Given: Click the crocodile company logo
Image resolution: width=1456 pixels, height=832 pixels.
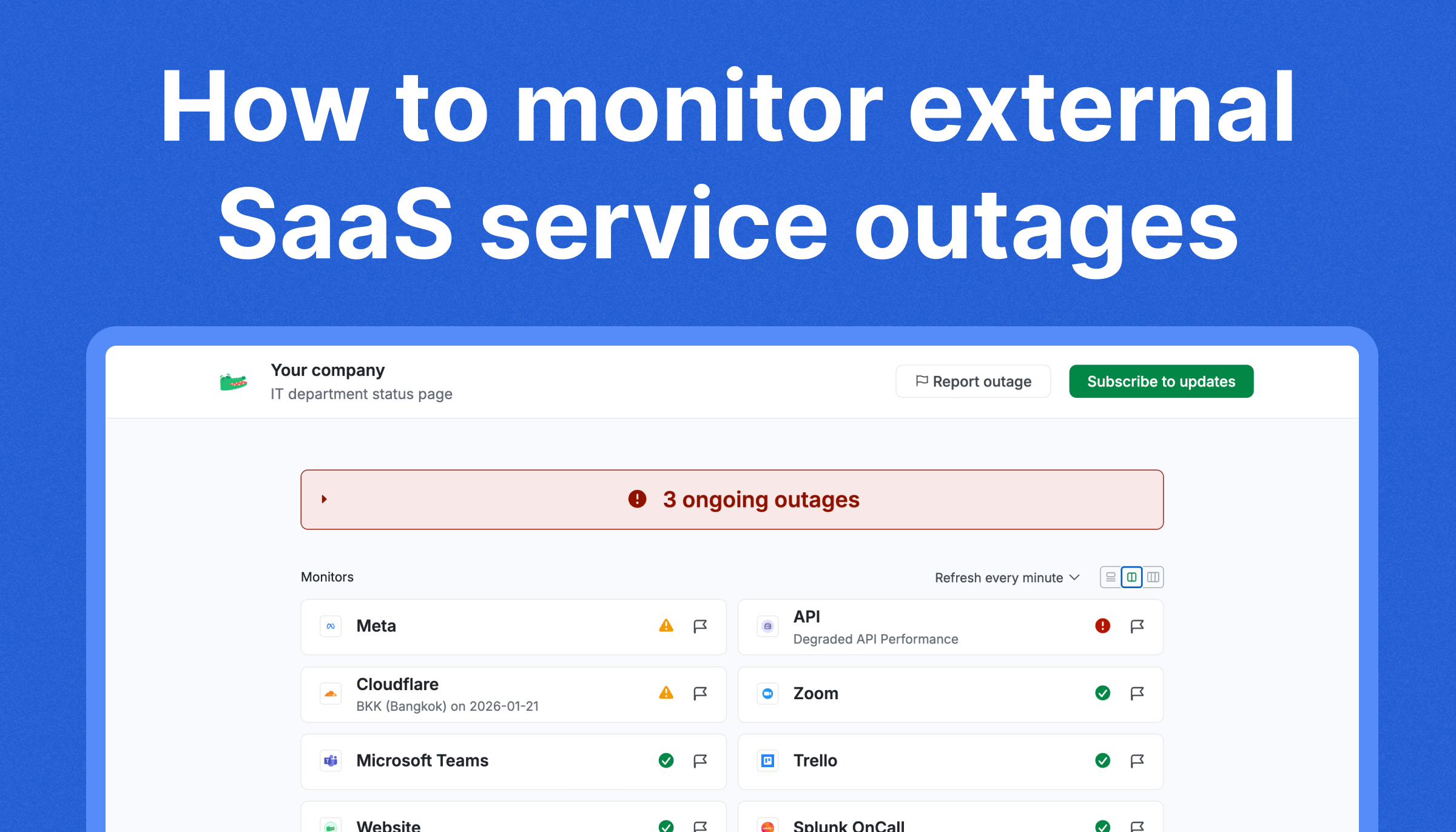Looking at the screenshot, I should point(234,381).
